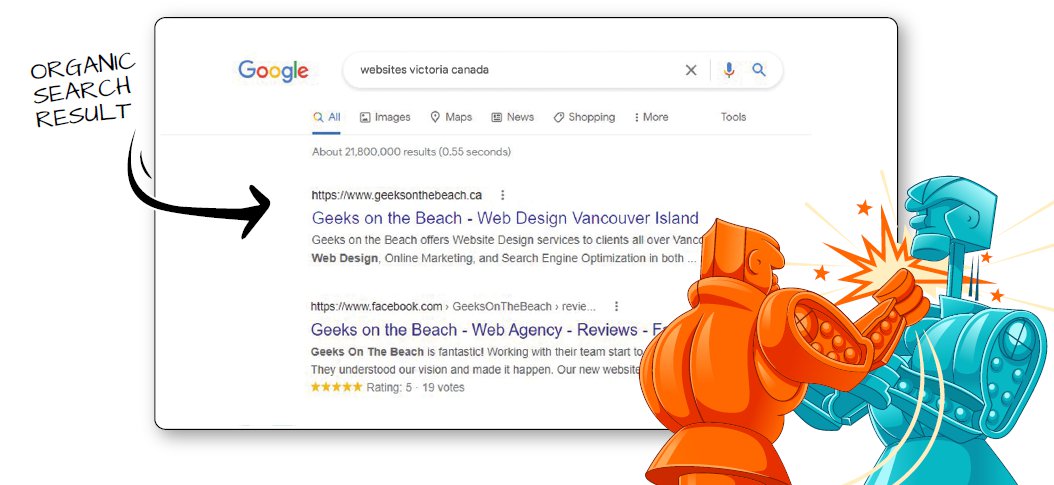
Task: Open options for the Facebook result
Action: [x=616, y=306]
